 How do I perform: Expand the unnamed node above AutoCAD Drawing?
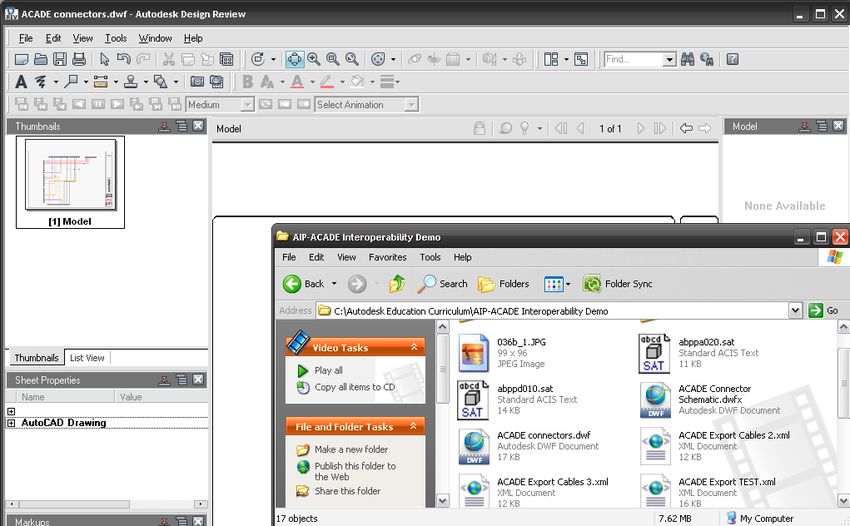(x=11, y=411)
